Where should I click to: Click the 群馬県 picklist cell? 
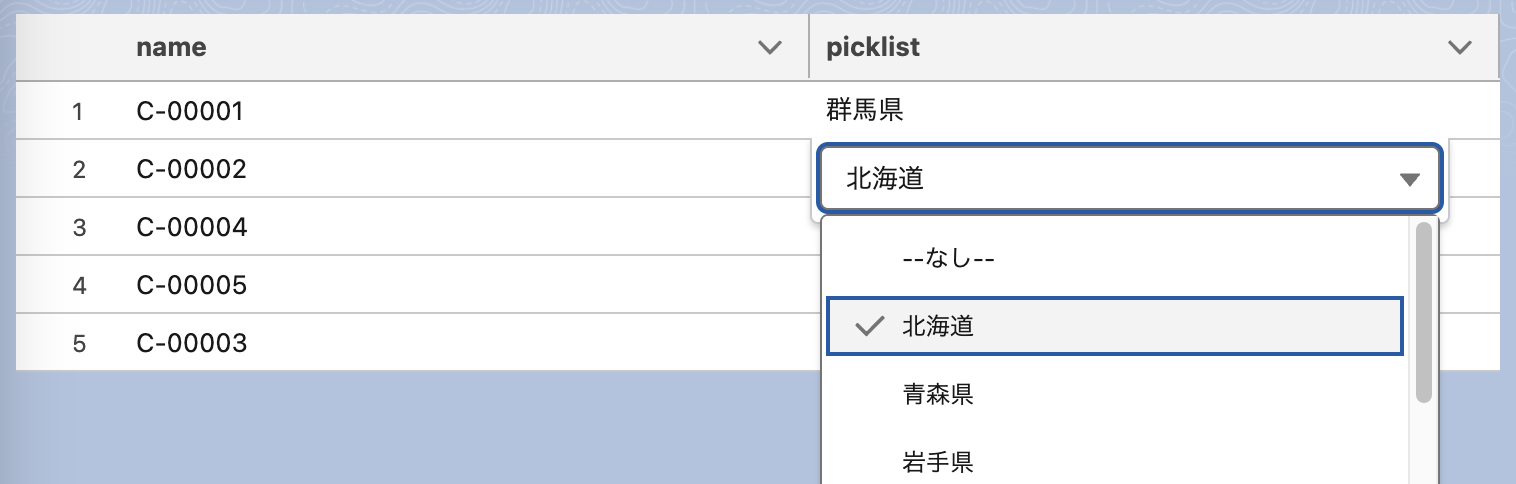[x=865, y=110]
